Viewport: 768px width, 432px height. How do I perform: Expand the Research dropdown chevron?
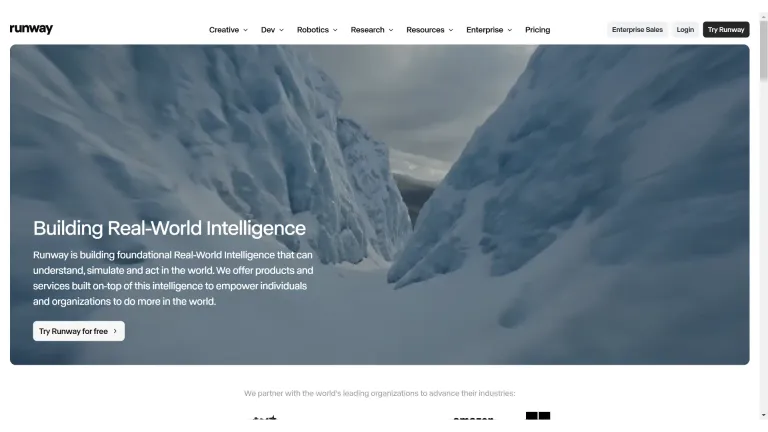click(x=391, y=30)
